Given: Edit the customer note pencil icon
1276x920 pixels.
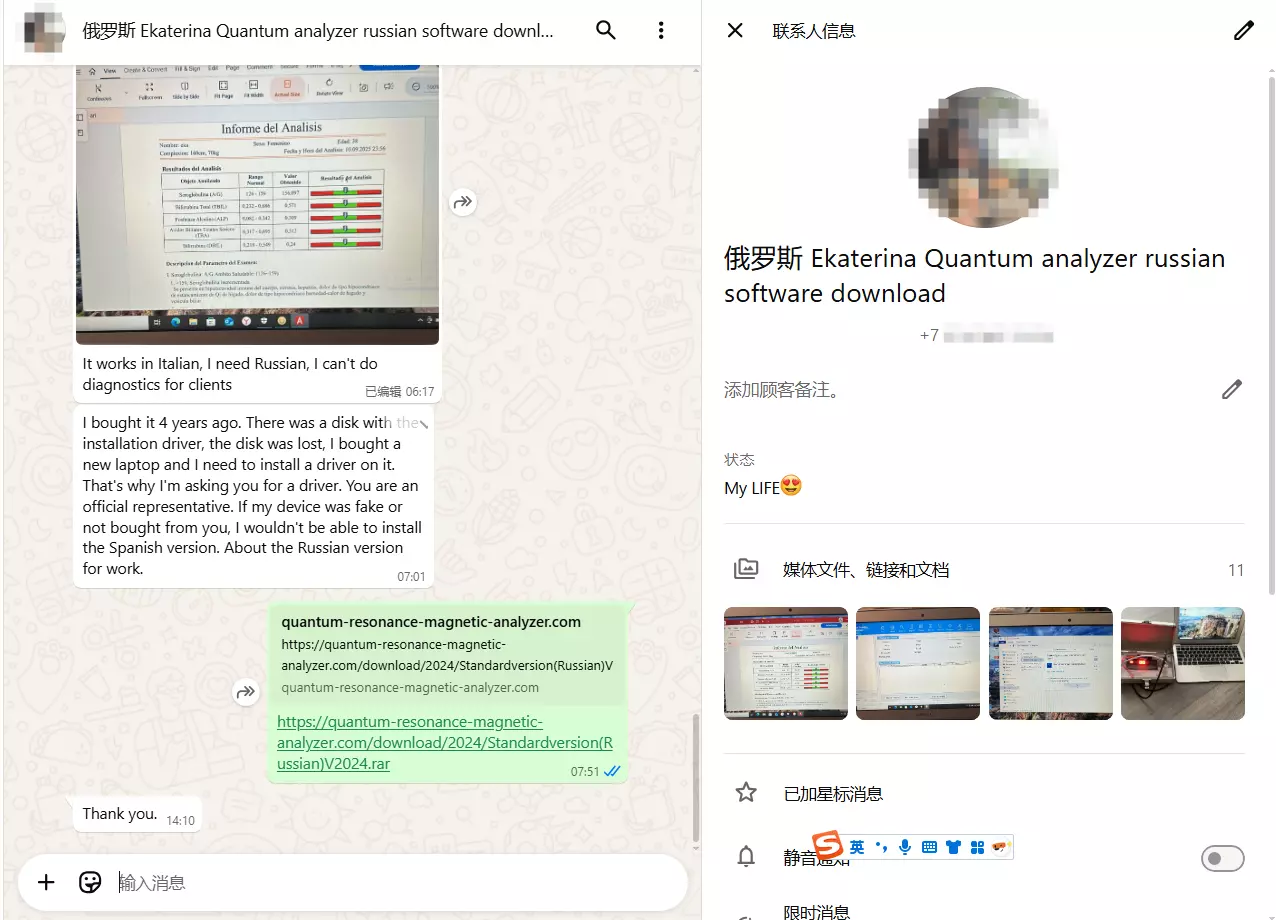Looking at the screenshot, I should click(x=1231, y=389).
